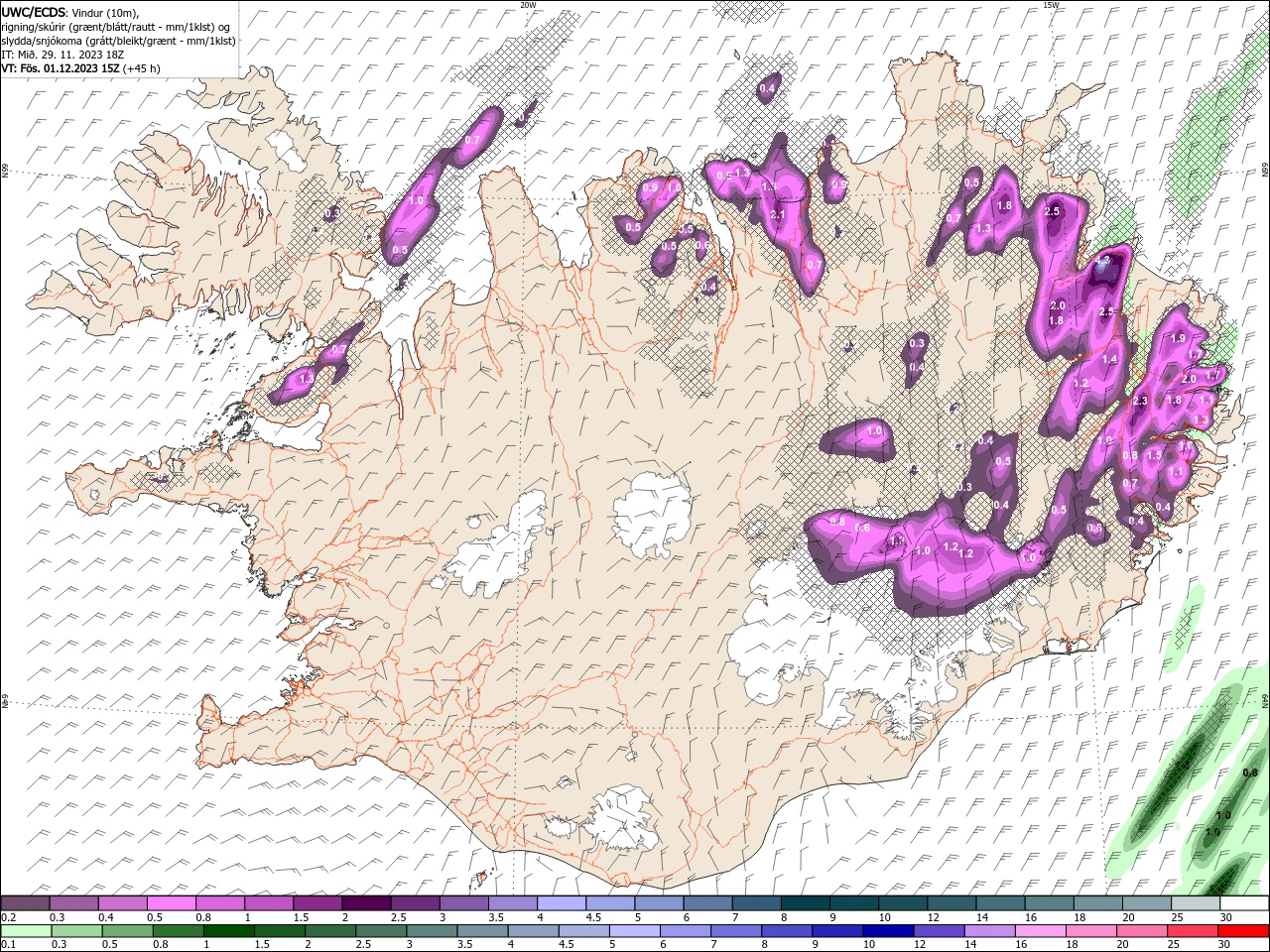This screenshot has height=952, width=1270.
Task: Select the "Vindur (10m)," text in the header
Action: point(105,12)
